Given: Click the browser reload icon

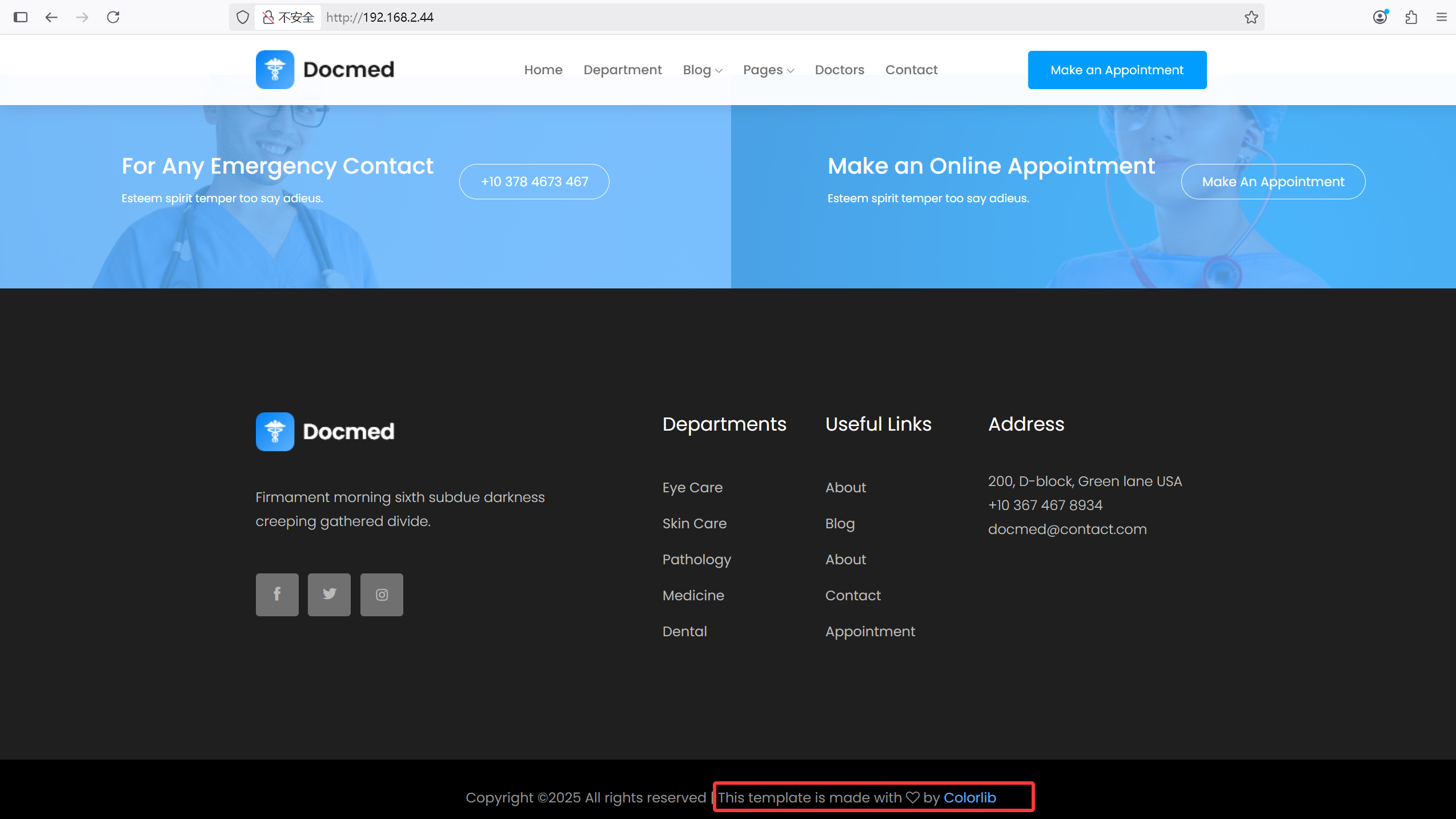Looking at the screenshot, I should click(113, 17).
